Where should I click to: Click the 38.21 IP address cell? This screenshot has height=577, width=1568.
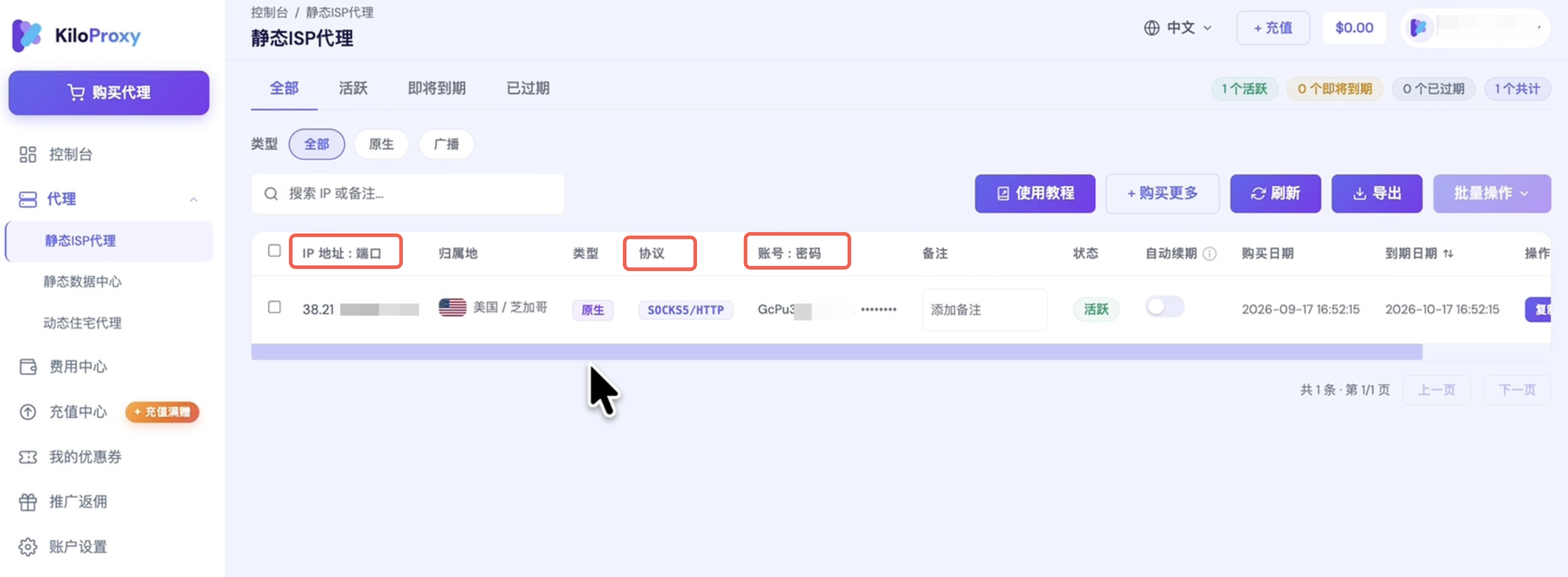(360, 310)
